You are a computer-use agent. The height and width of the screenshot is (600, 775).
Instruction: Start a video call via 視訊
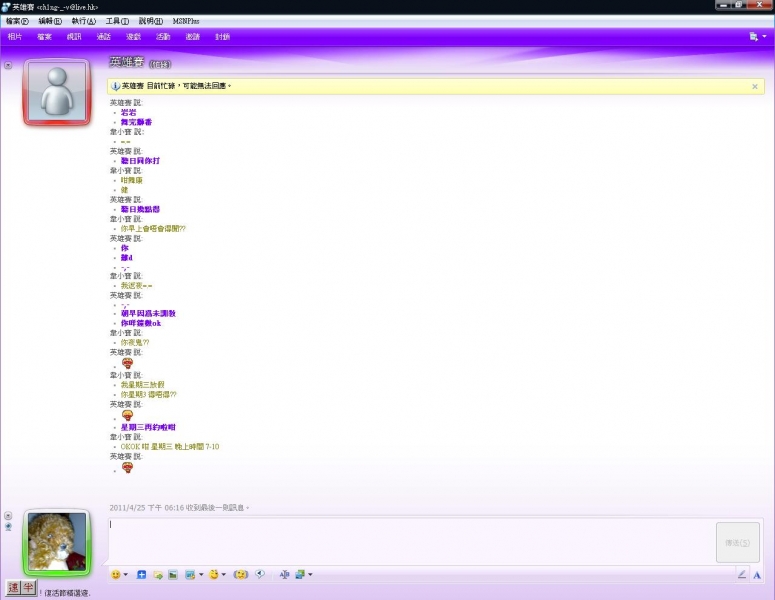[x=74, y=37]
